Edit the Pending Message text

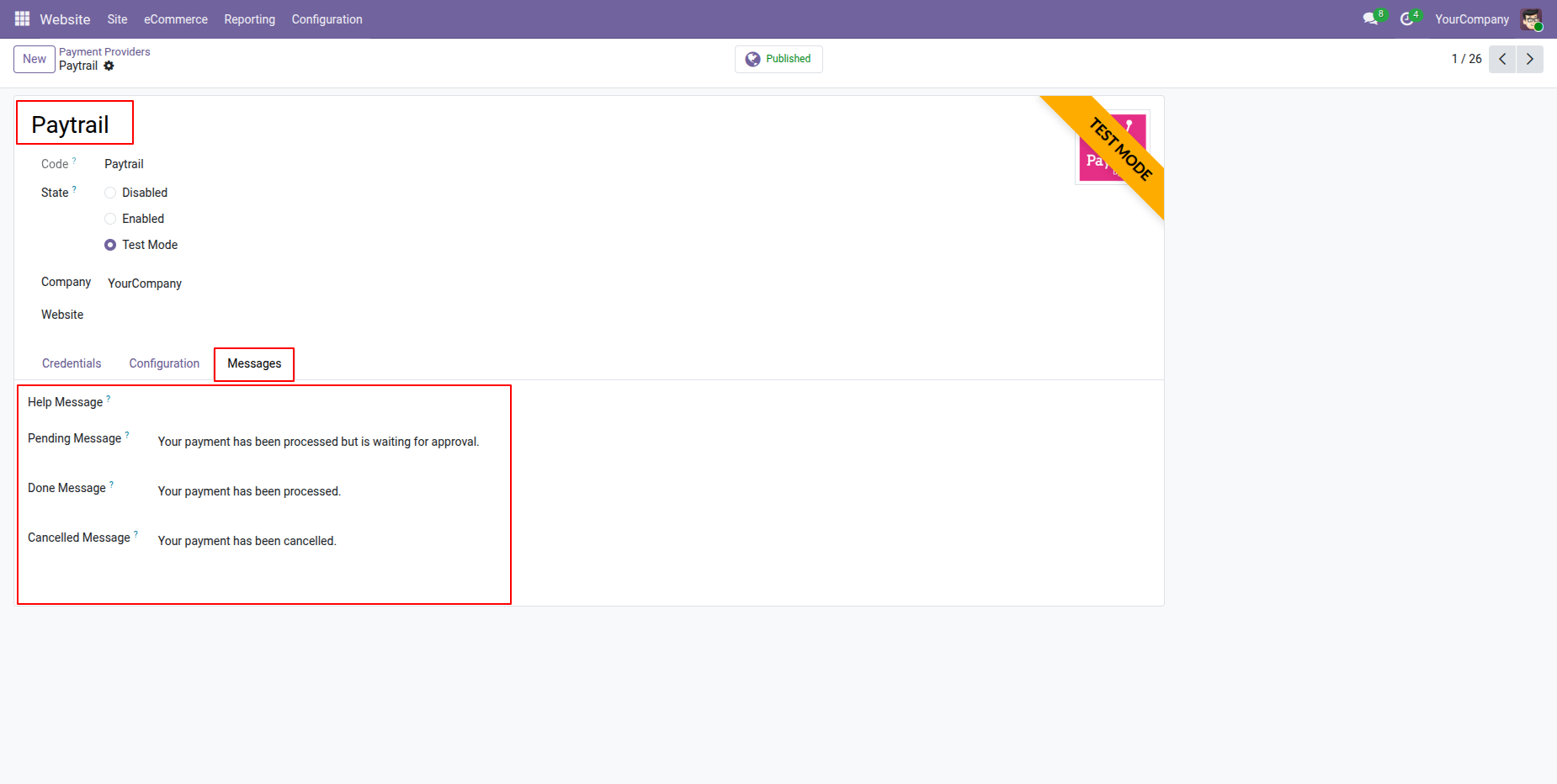coord(319,442)
